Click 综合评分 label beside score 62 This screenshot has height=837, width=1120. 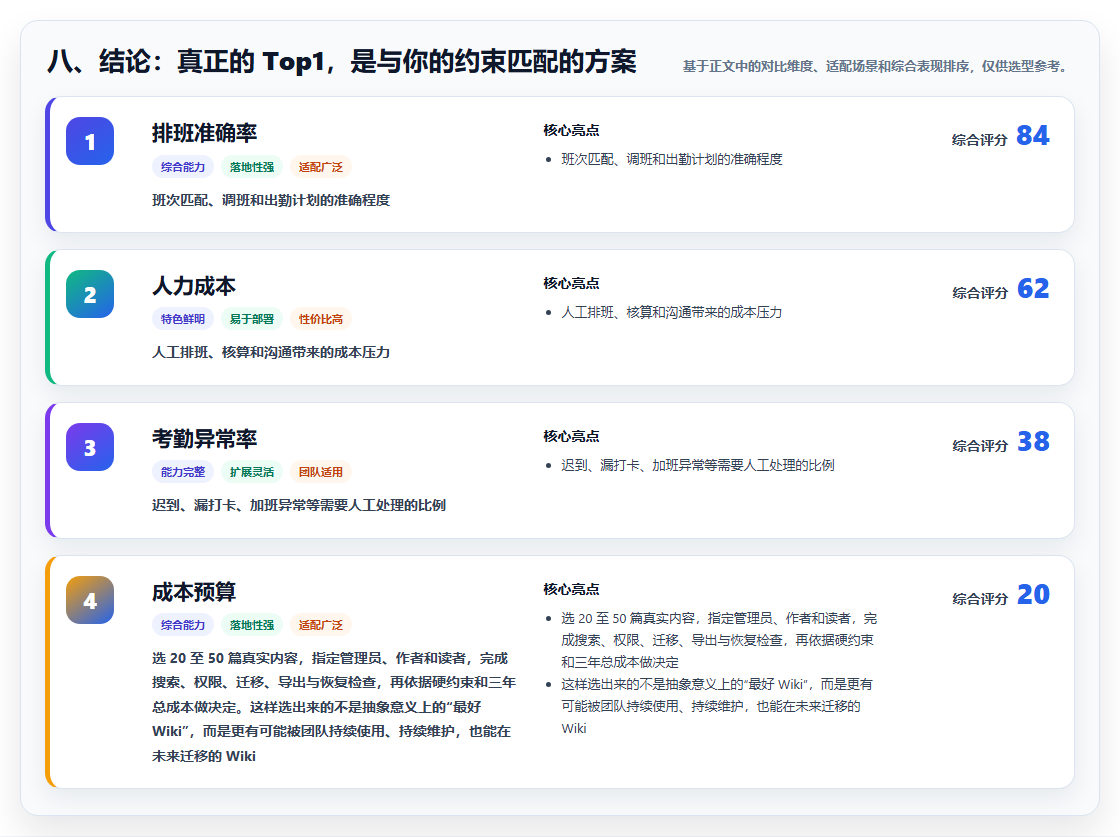coord(979,293)
